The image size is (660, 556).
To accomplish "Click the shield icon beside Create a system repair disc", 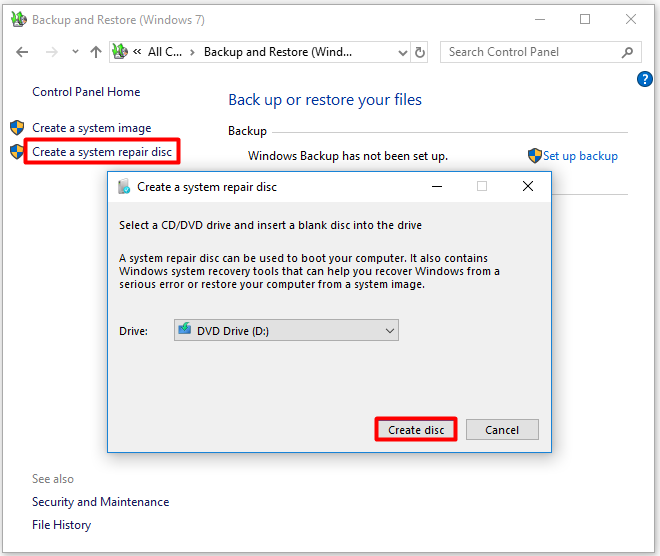I will coord(17,152).
